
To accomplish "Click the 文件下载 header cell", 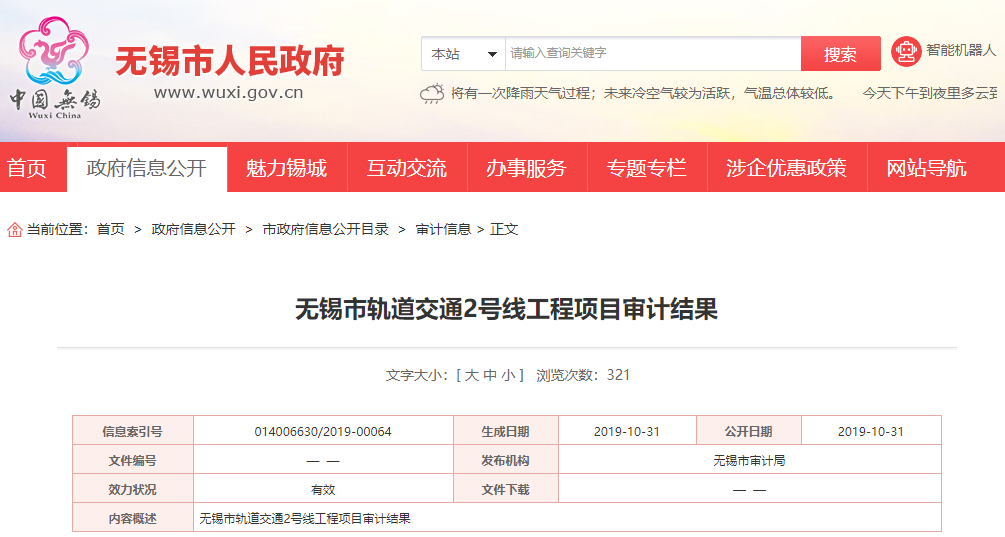I will point(506,490).
